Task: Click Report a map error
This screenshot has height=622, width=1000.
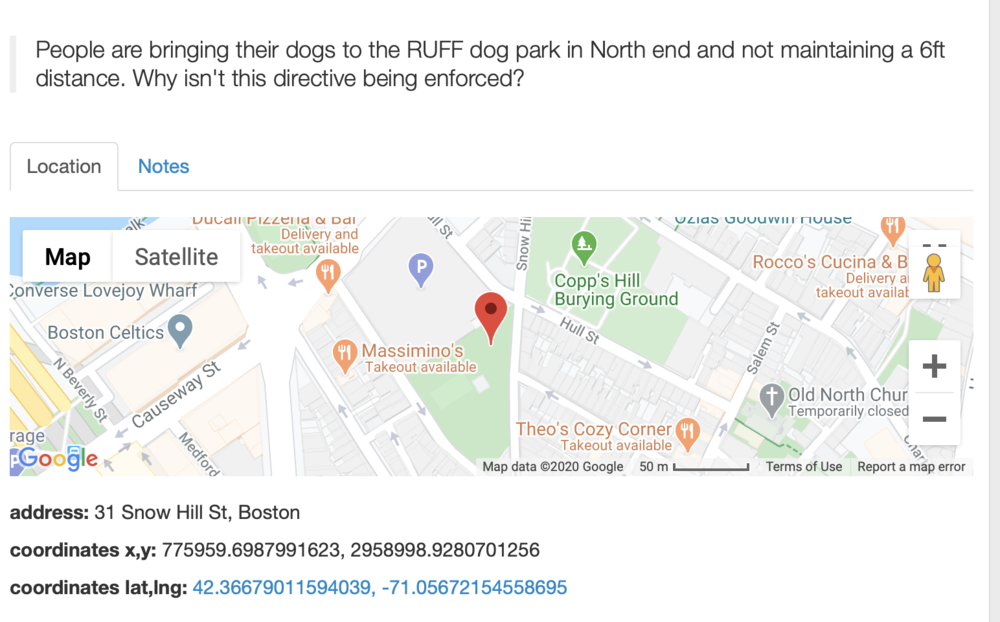Action: point(911,466)
